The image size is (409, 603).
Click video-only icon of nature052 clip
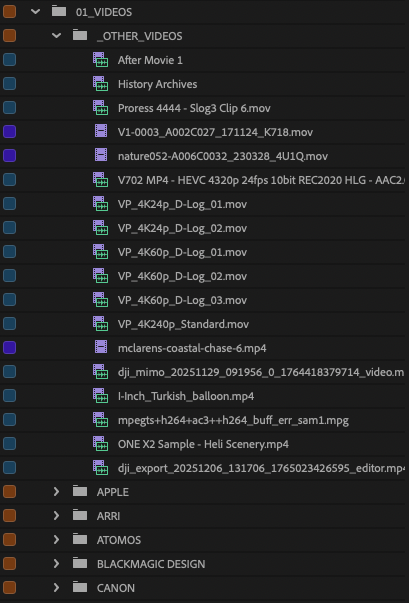click(101, 155)
